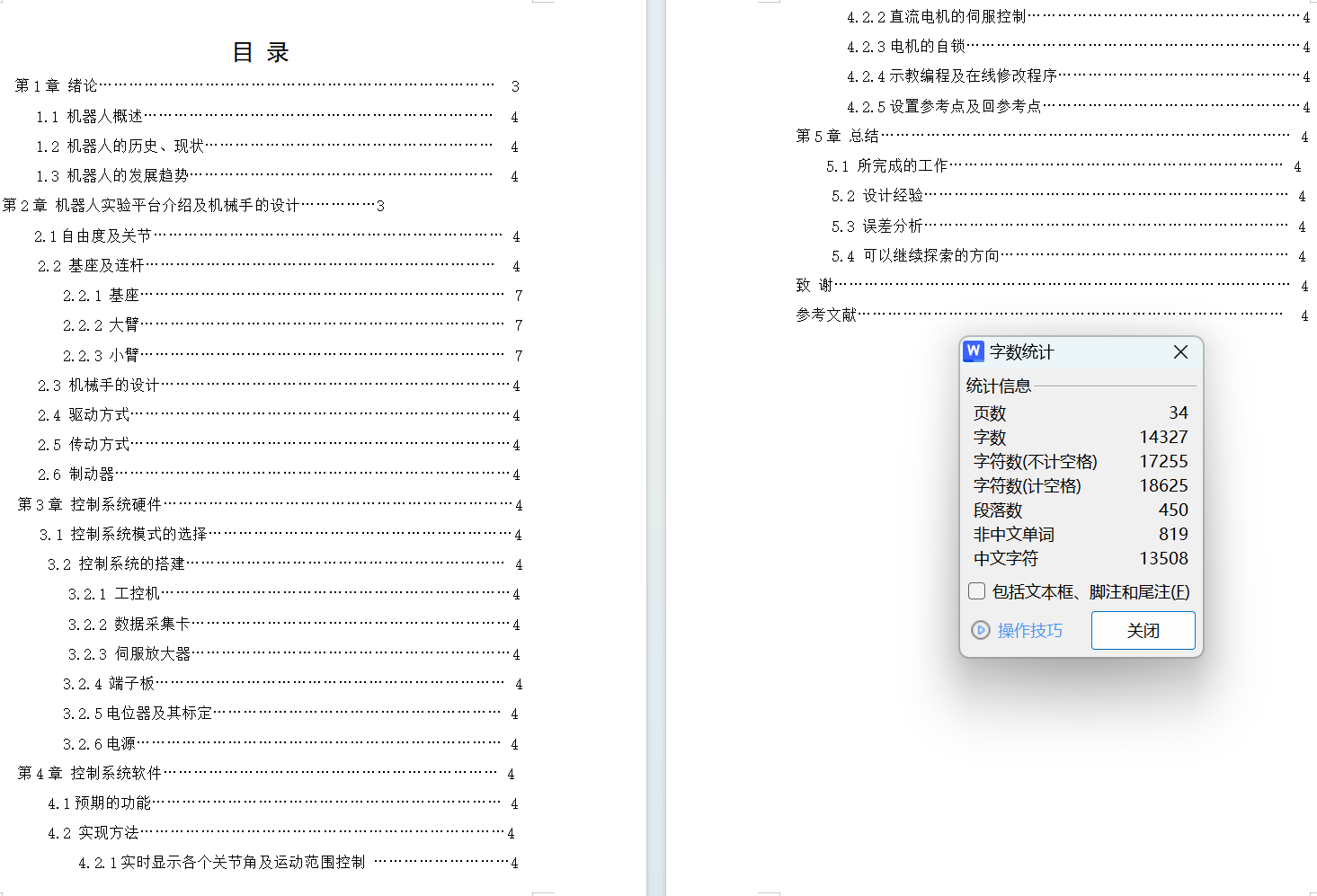Jump to TOC entry 5.2 设计经验
1317x896 pixels.
coord(1069,196)
